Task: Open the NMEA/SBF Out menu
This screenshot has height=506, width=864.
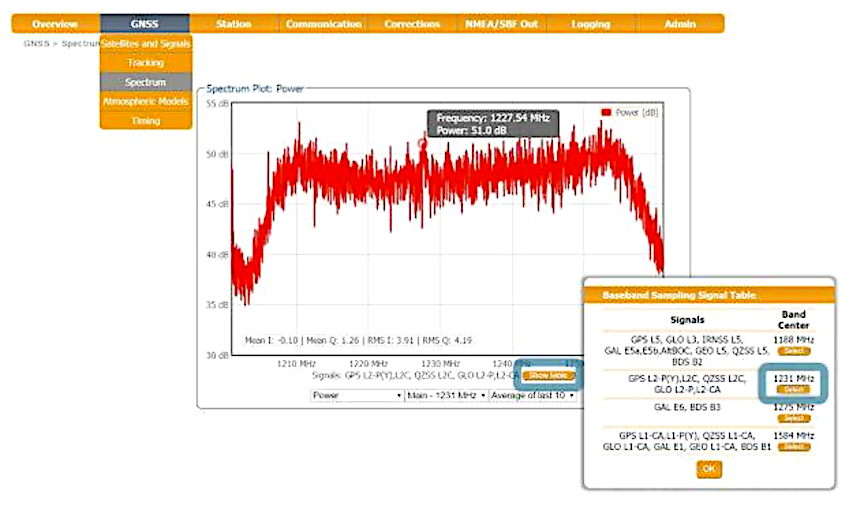Action: 501,23
